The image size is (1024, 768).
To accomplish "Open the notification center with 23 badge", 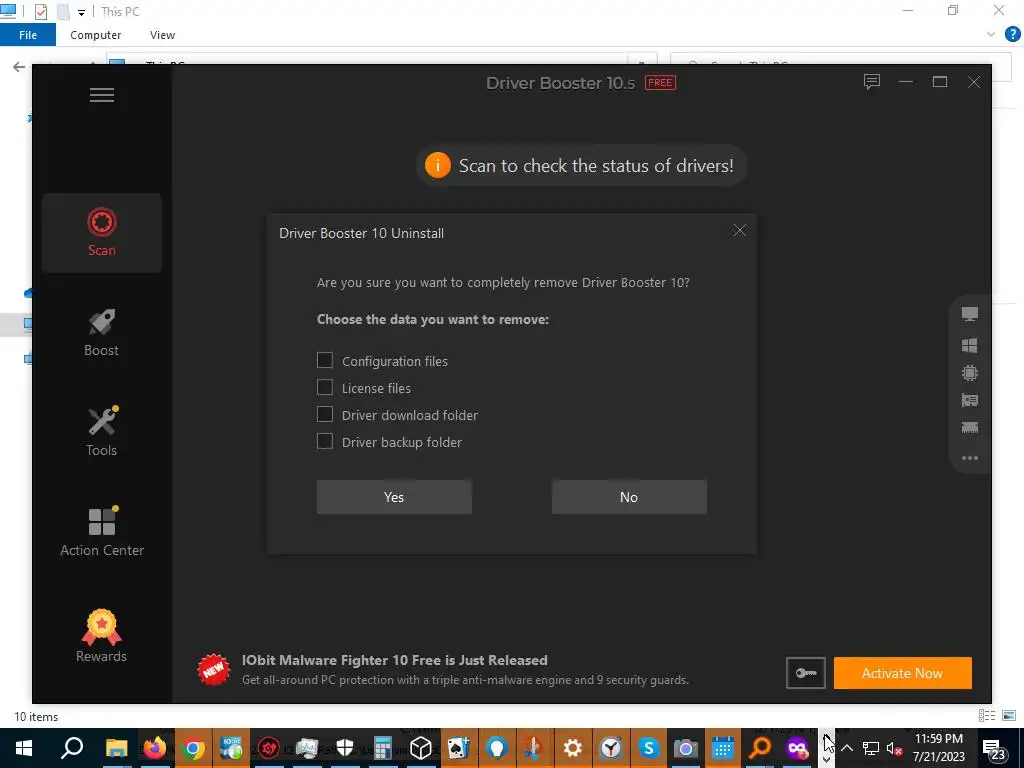I will (x=994, y=749).
